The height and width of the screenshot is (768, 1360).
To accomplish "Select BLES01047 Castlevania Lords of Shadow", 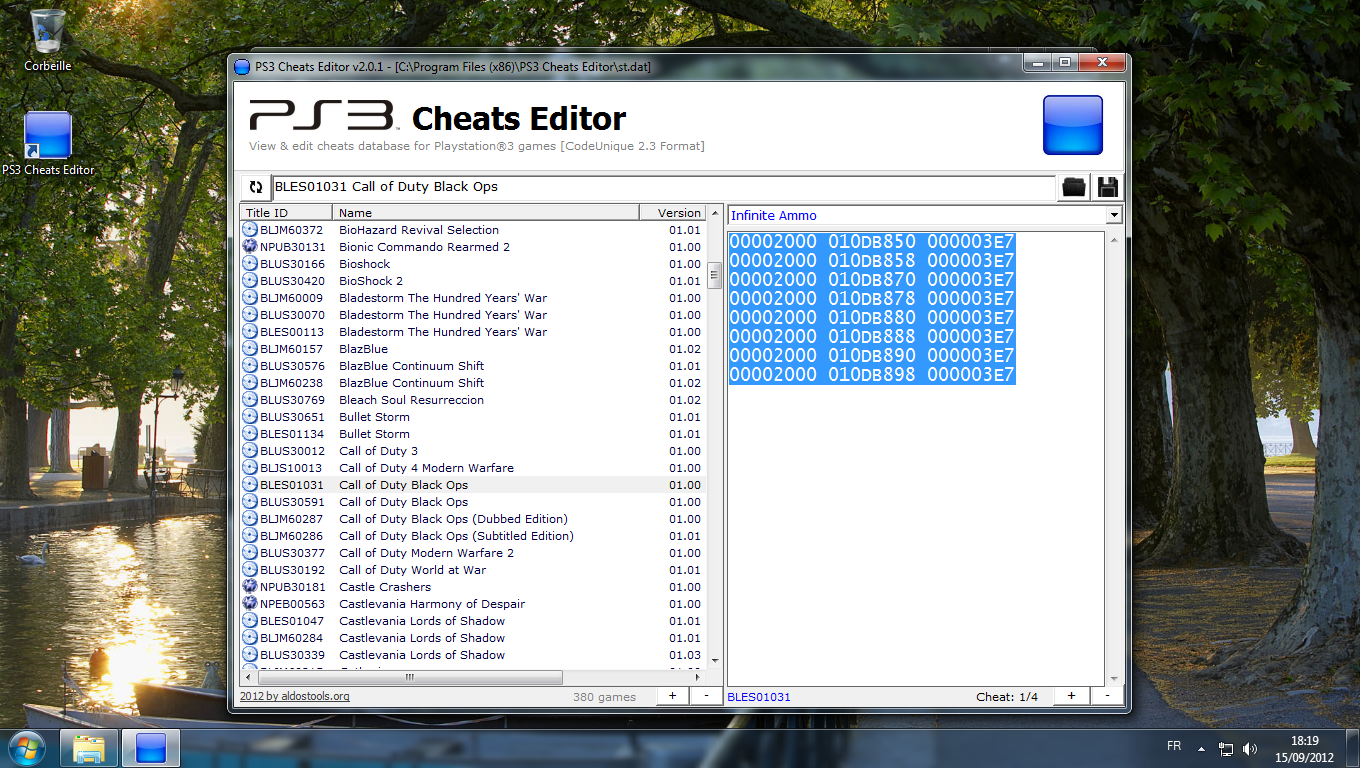I will pyautogui.click(x=473, y=621).
